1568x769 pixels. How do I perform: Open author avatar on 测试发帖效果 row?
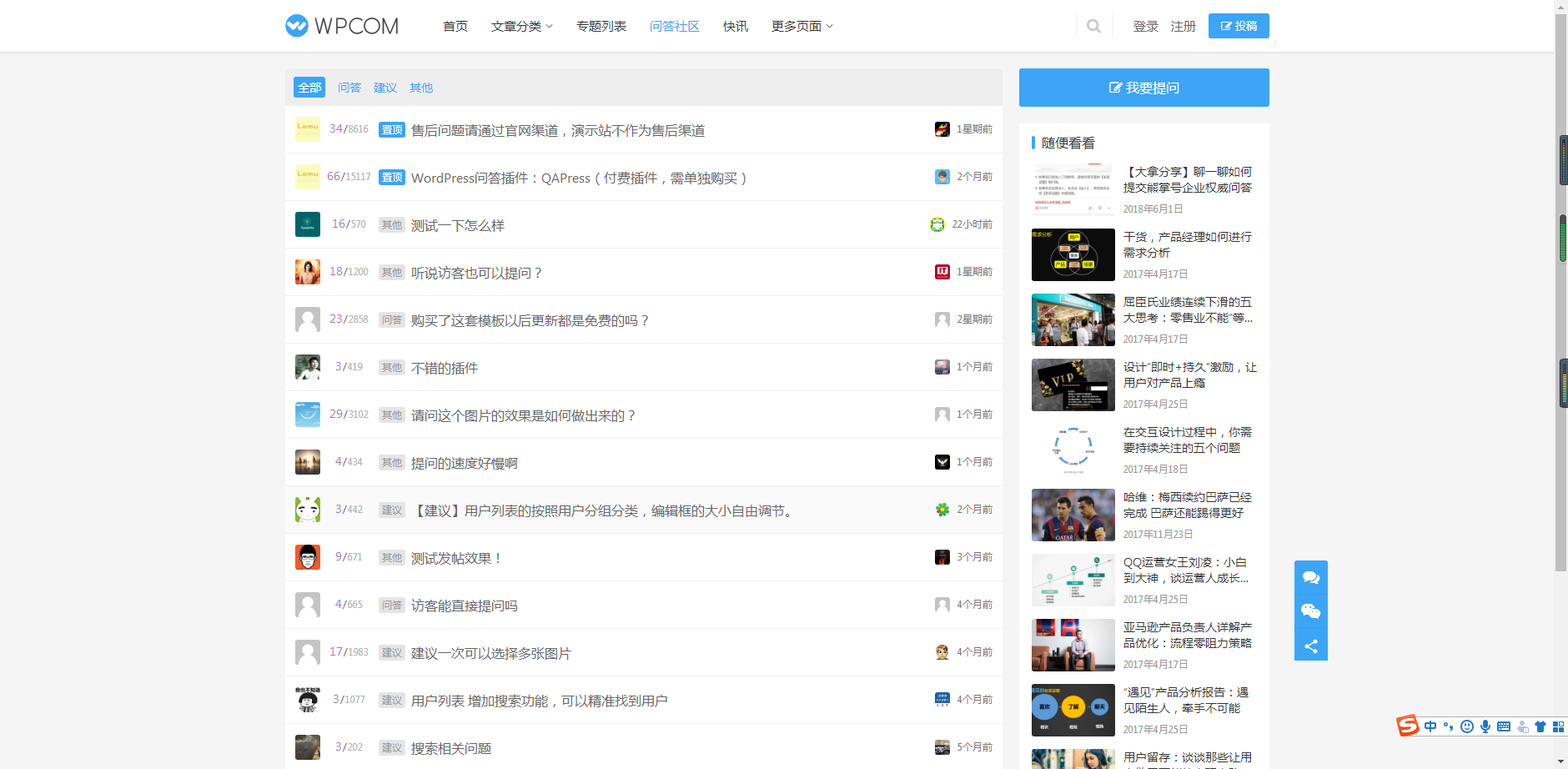(x=308, y=557)
